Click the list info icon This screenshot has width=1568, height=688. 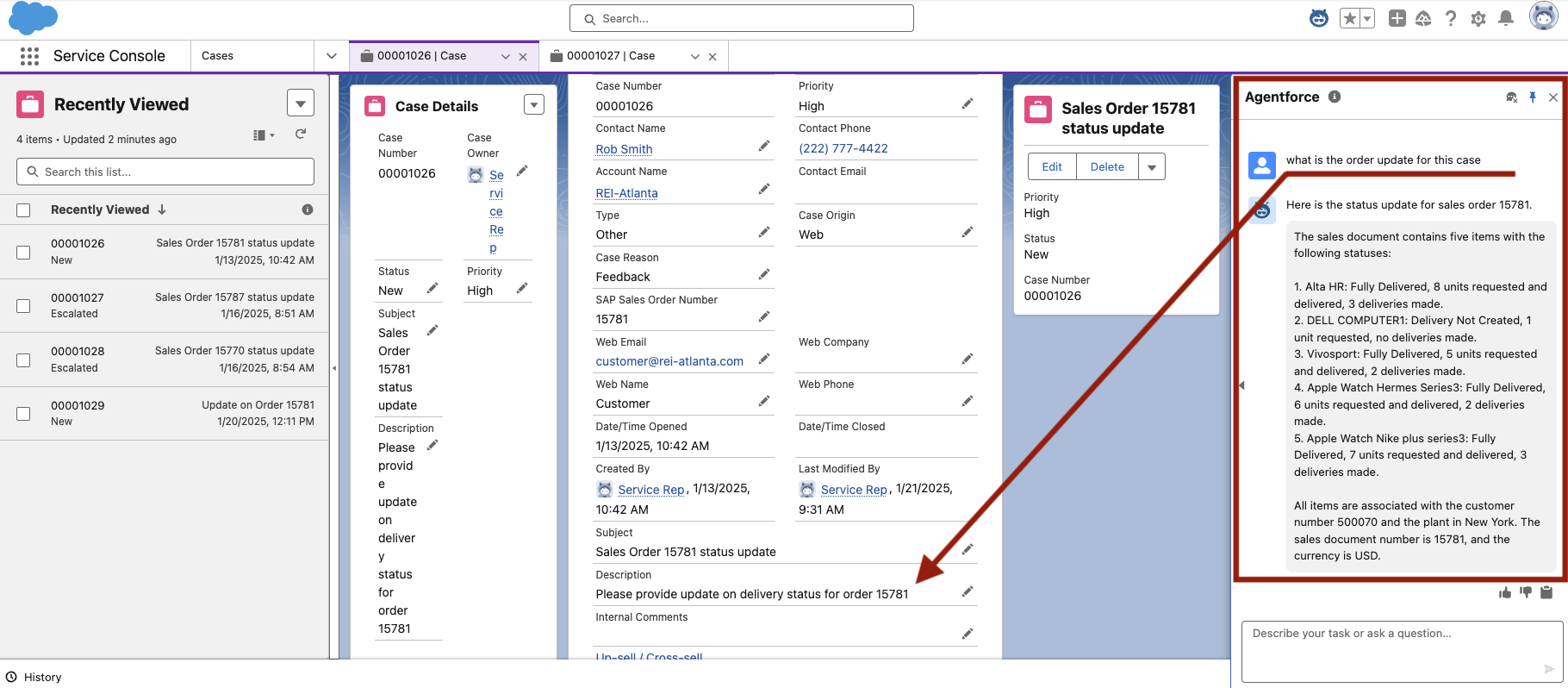click(x=308, y=210)
